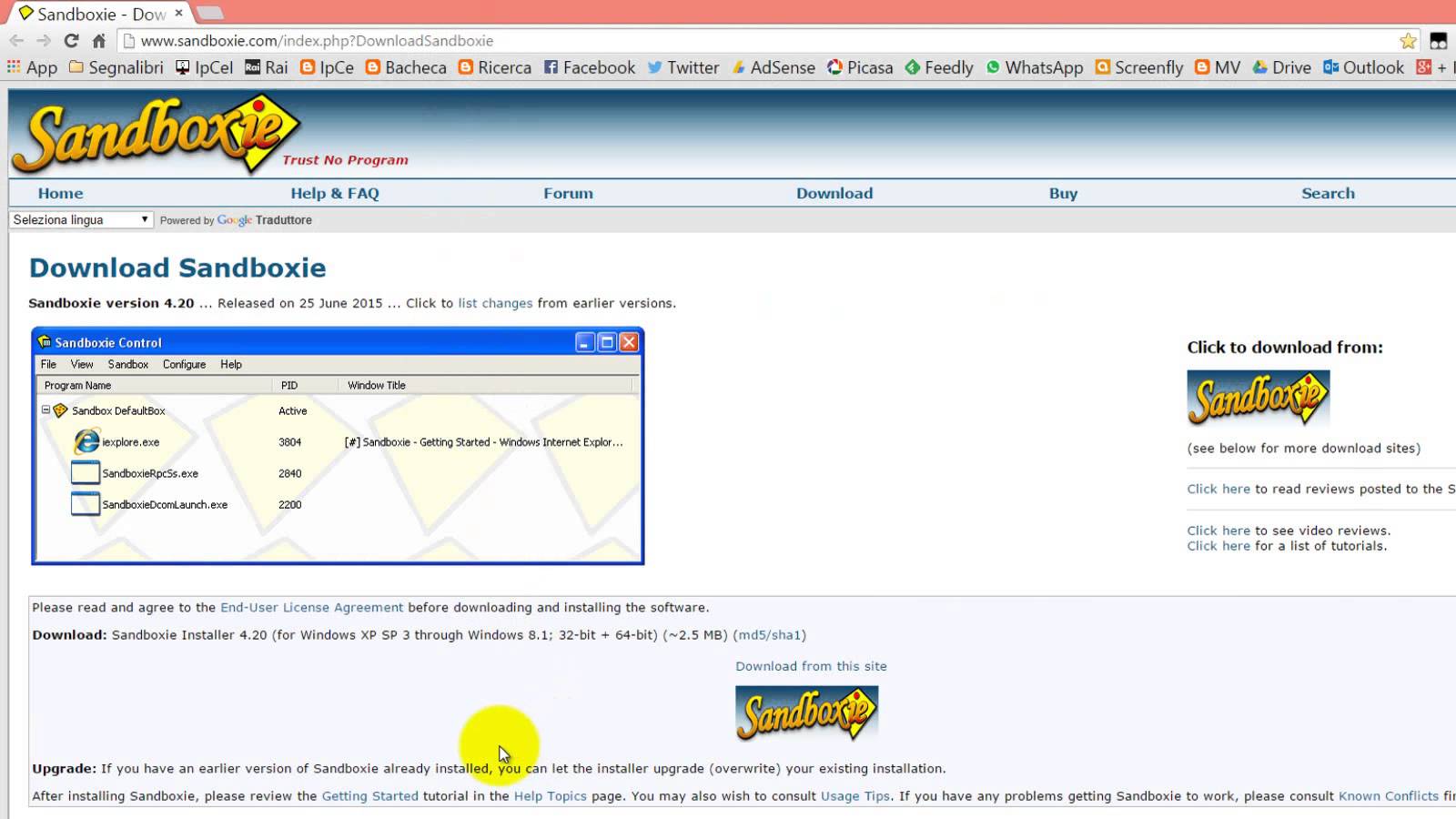The width and height of the screenshot is (1456, 819).
Task: Open the MV bookmark
Action: [1218, 67]
